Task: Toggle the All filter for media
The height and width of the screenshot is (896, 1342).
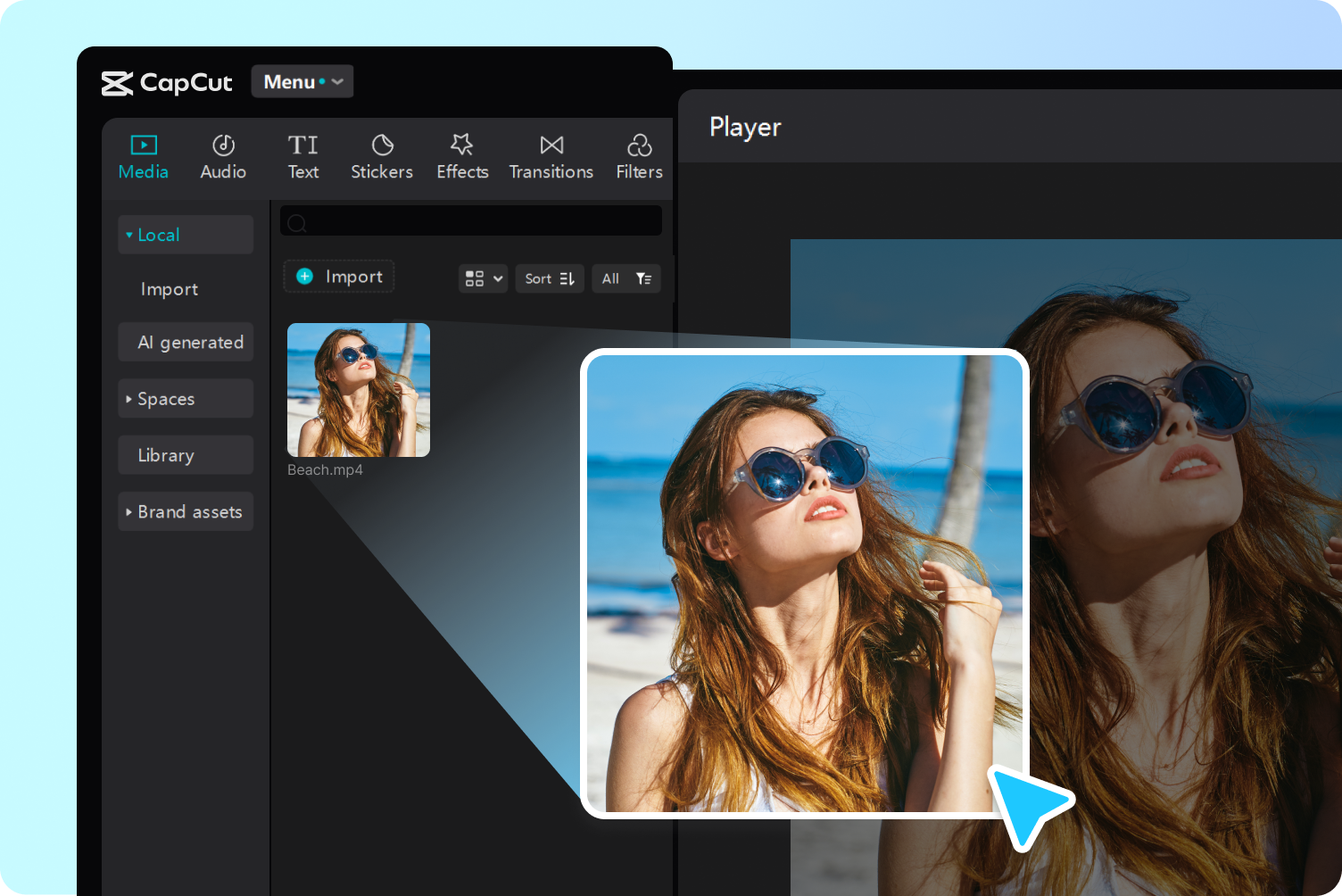Action: pyautogui.click(x=625, y=278)
